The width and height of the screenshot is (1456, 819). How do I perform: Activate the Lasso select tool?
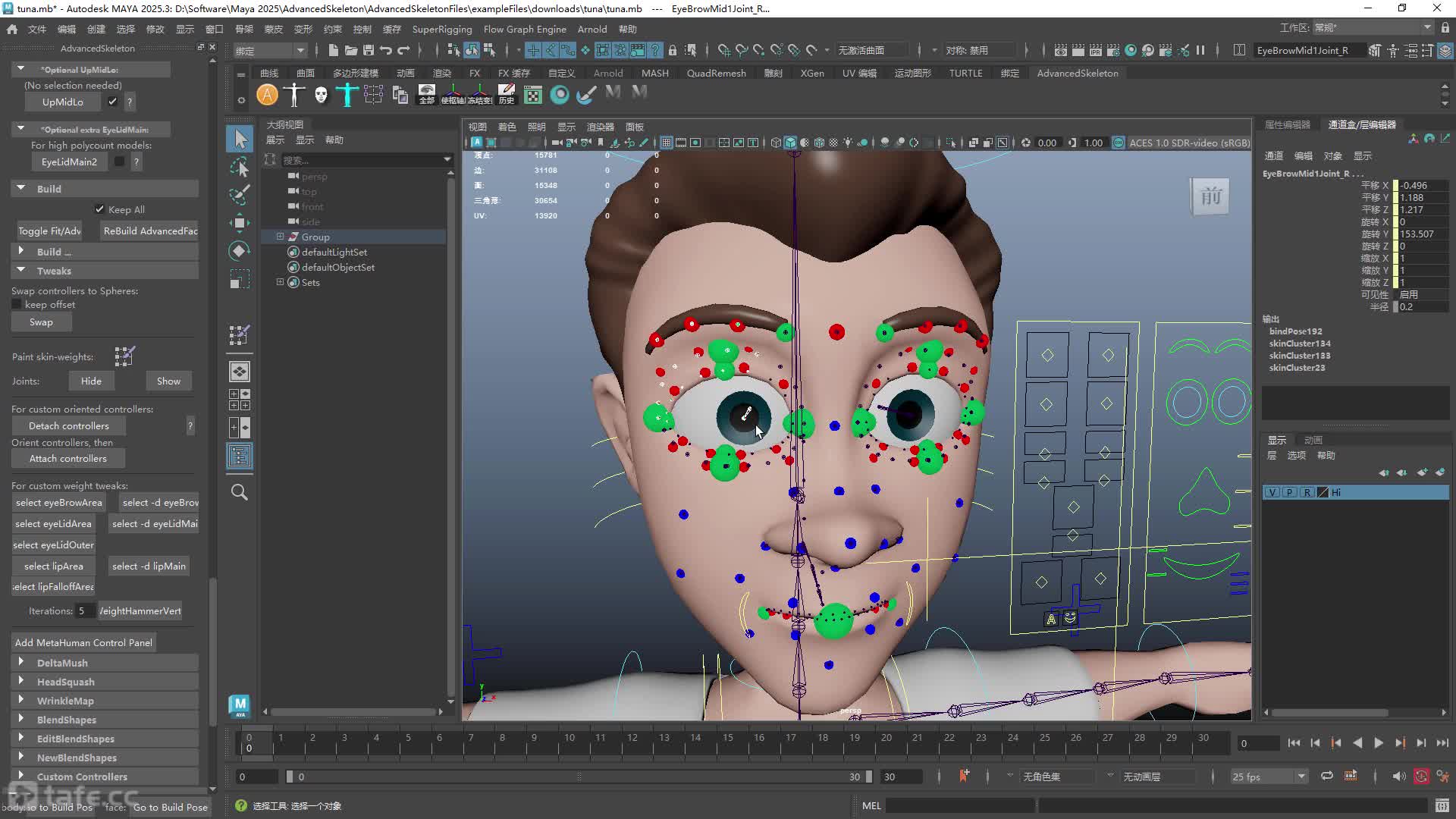(240, 167)
